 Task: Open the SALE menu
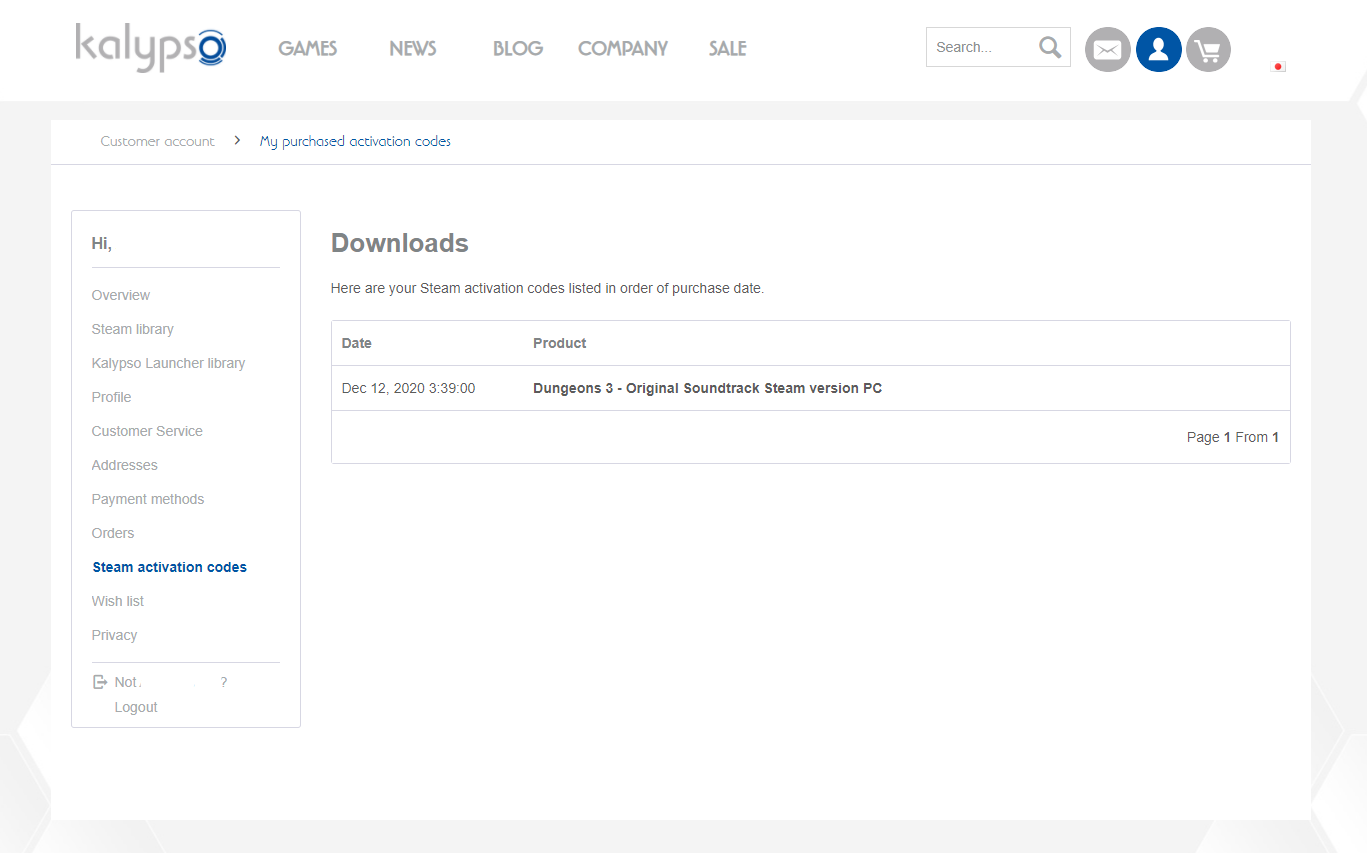(728, 48)
